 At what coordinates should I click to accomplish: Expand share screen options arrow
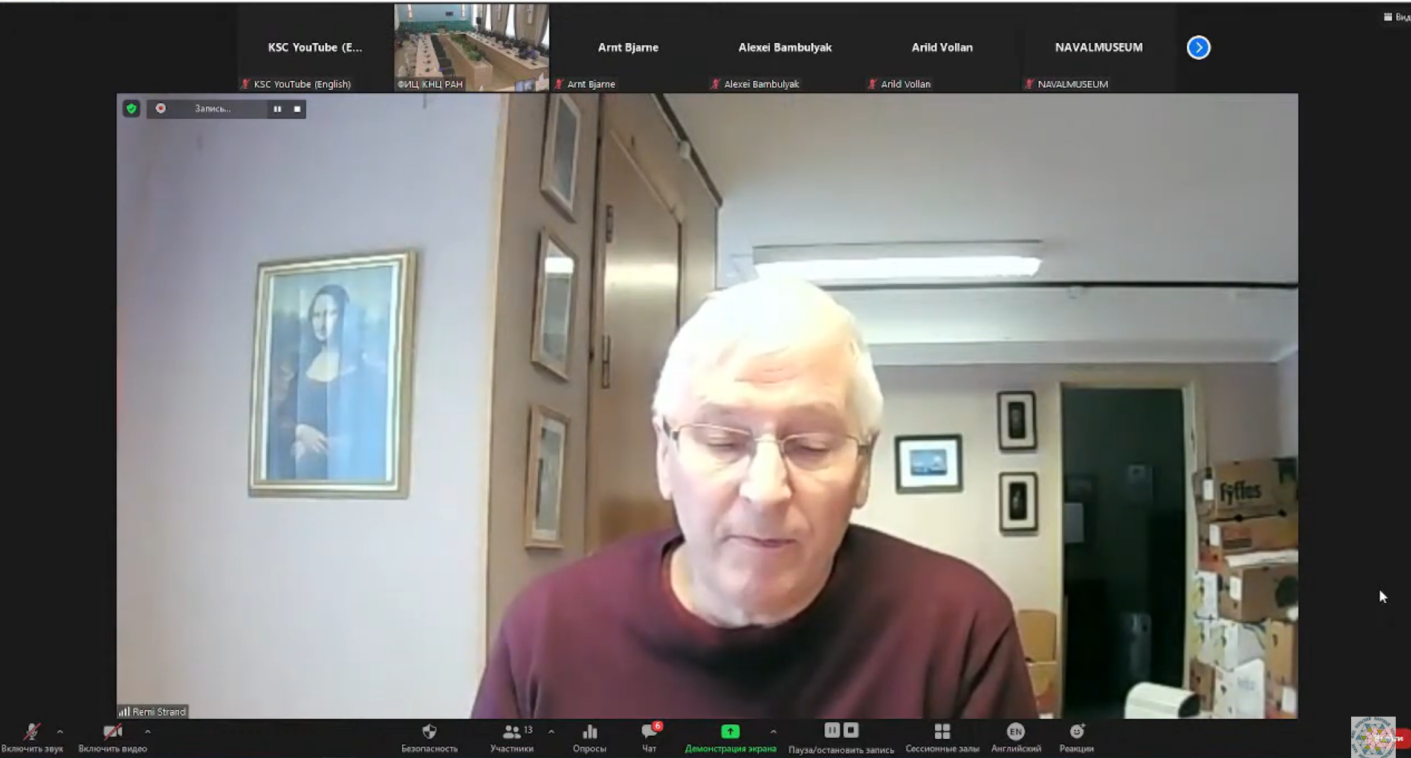click(x=773, y=732)
